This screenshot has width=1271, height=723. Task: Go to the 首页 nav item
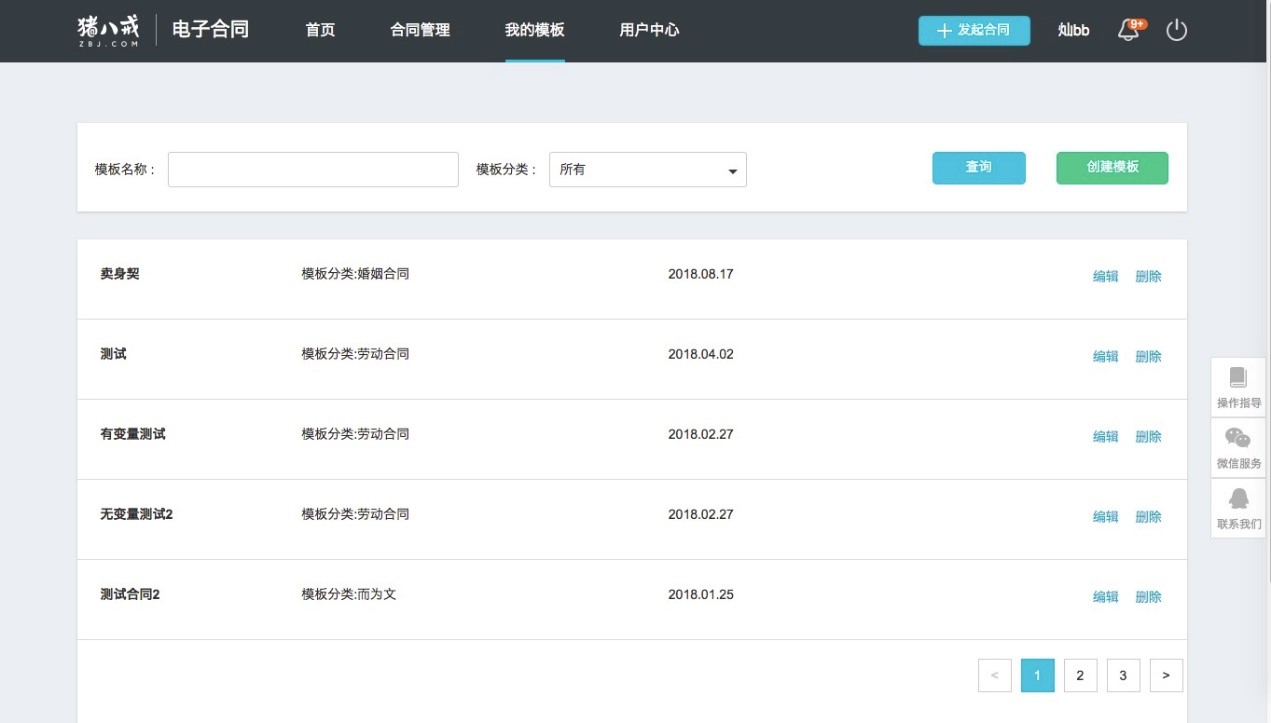click(320, 30)
